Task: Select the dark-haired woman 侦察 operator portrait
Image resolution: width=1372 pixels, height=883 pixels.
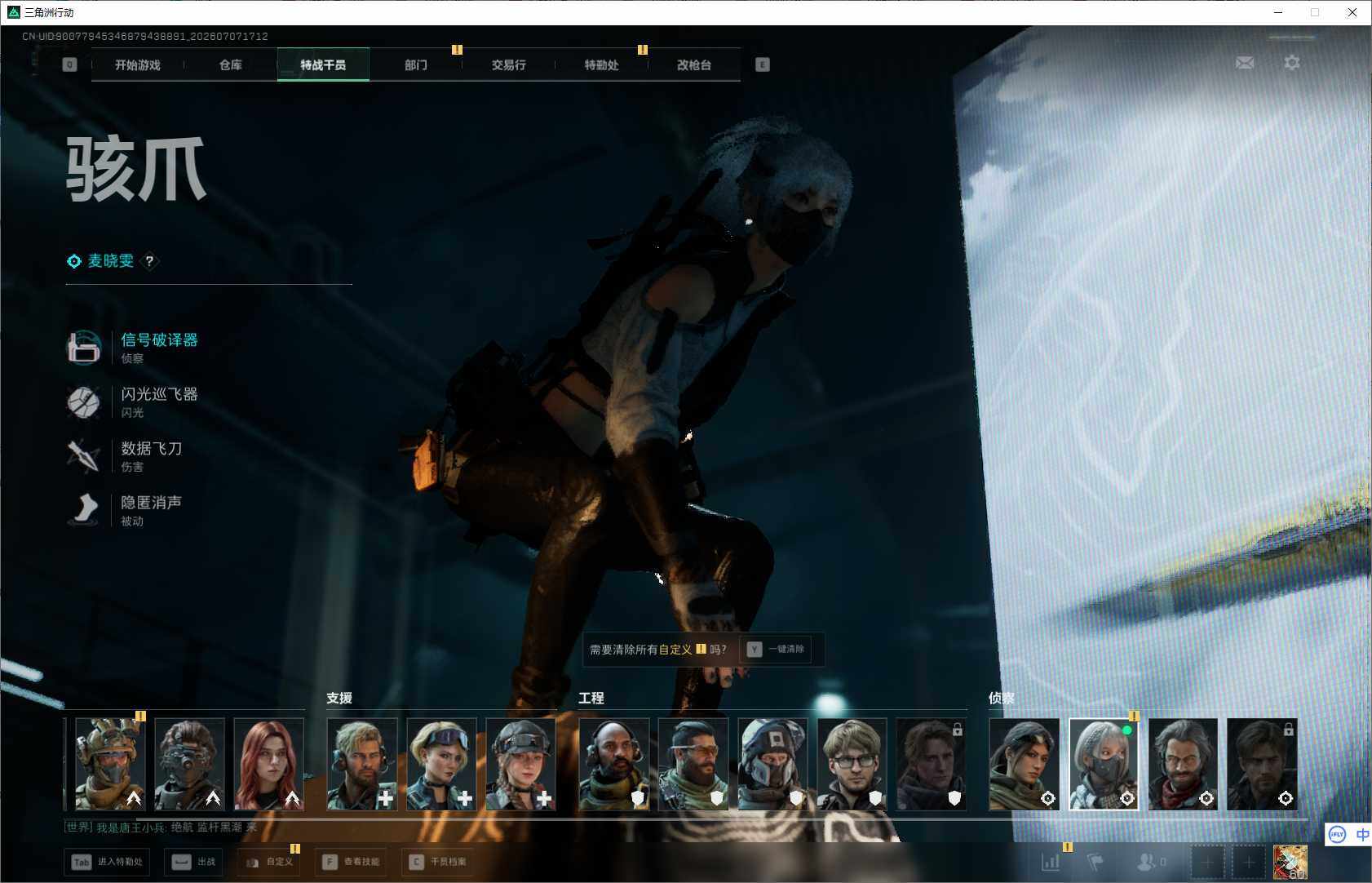Action: pyautogui.click(x=1025, y=764)
